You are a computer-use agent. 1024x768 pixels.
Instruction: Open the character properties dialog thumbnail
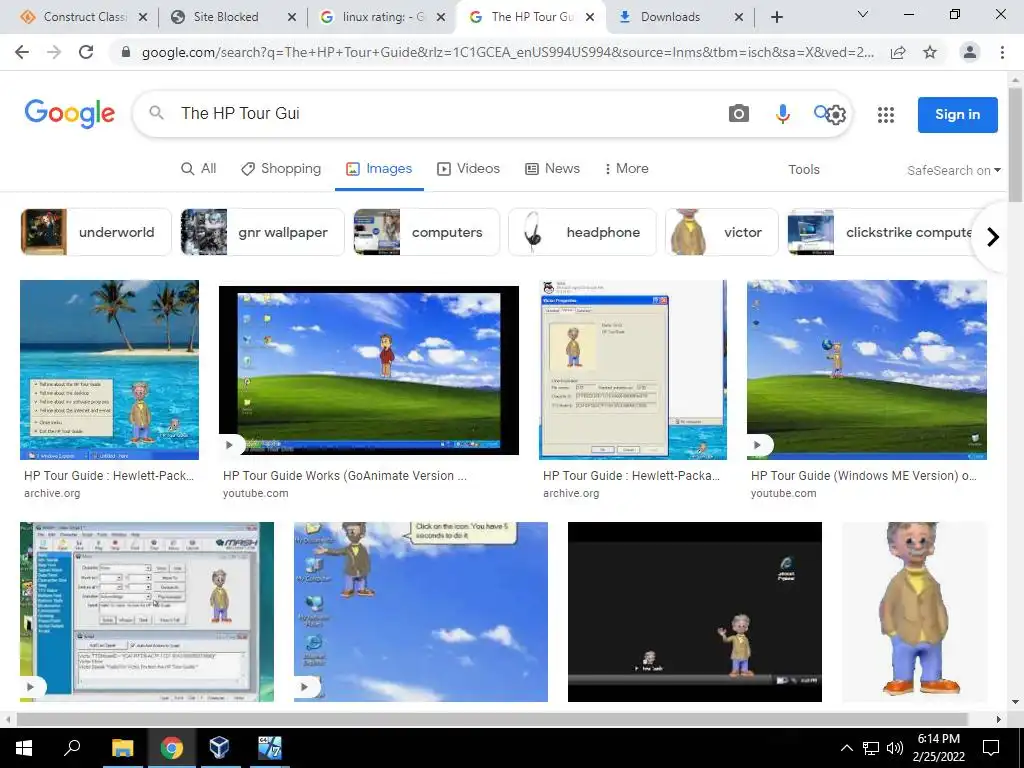coord(632,370)
